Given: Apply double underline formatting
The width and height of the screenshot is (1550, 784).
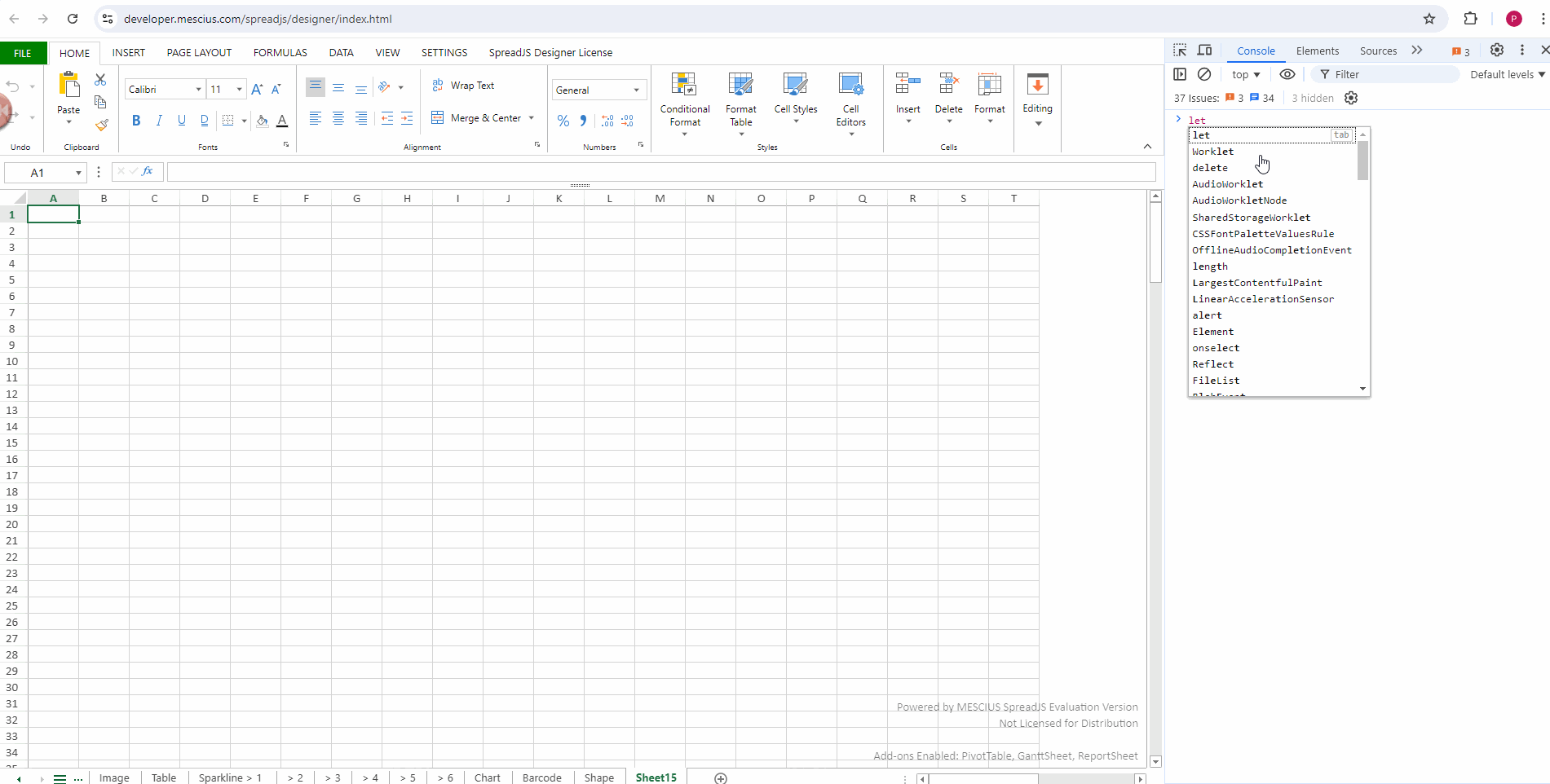Looking at the screenshot, I should click(x=204, y=121).
